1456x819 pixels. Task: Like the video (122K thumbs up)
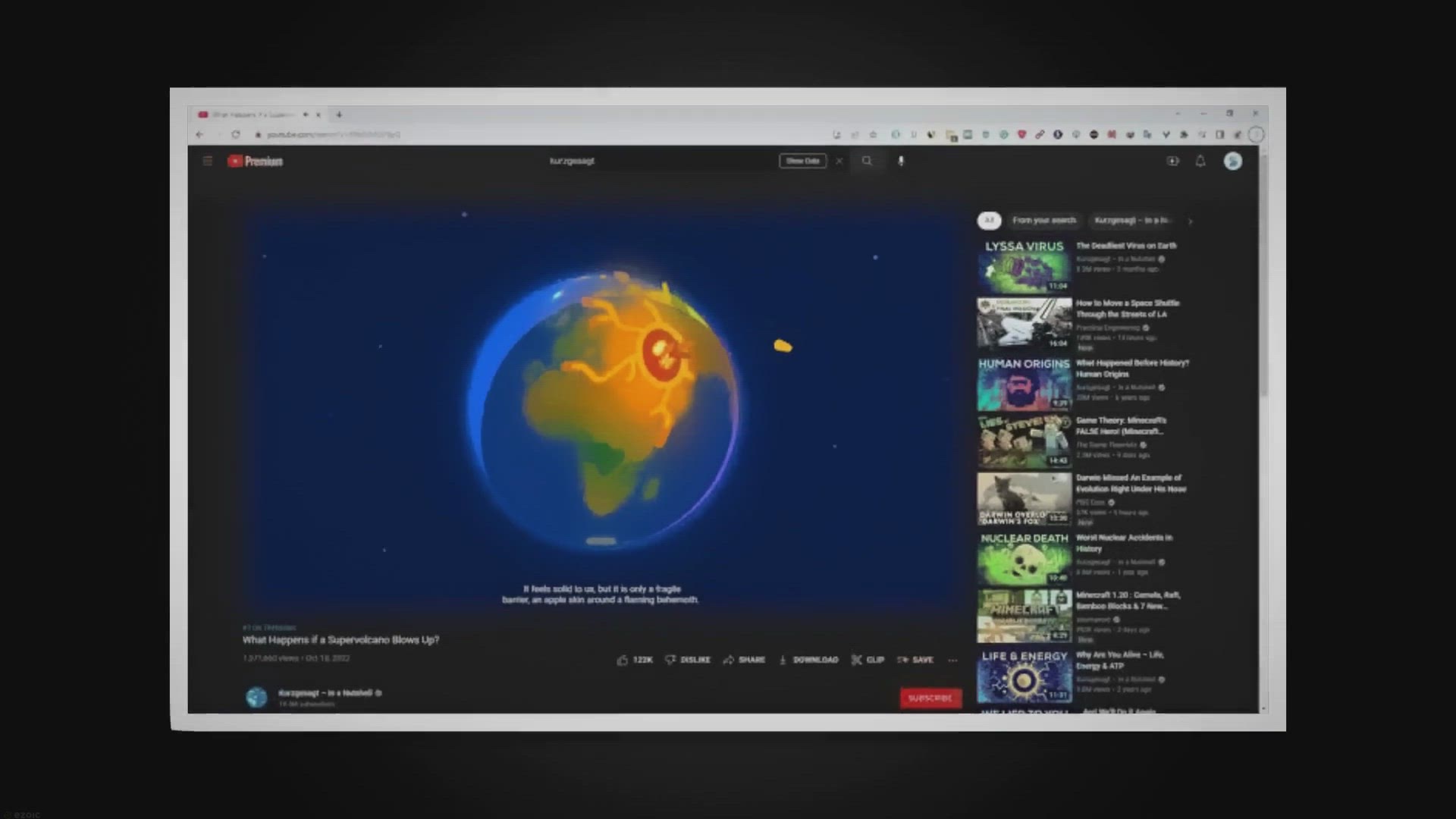coord(635,660)
